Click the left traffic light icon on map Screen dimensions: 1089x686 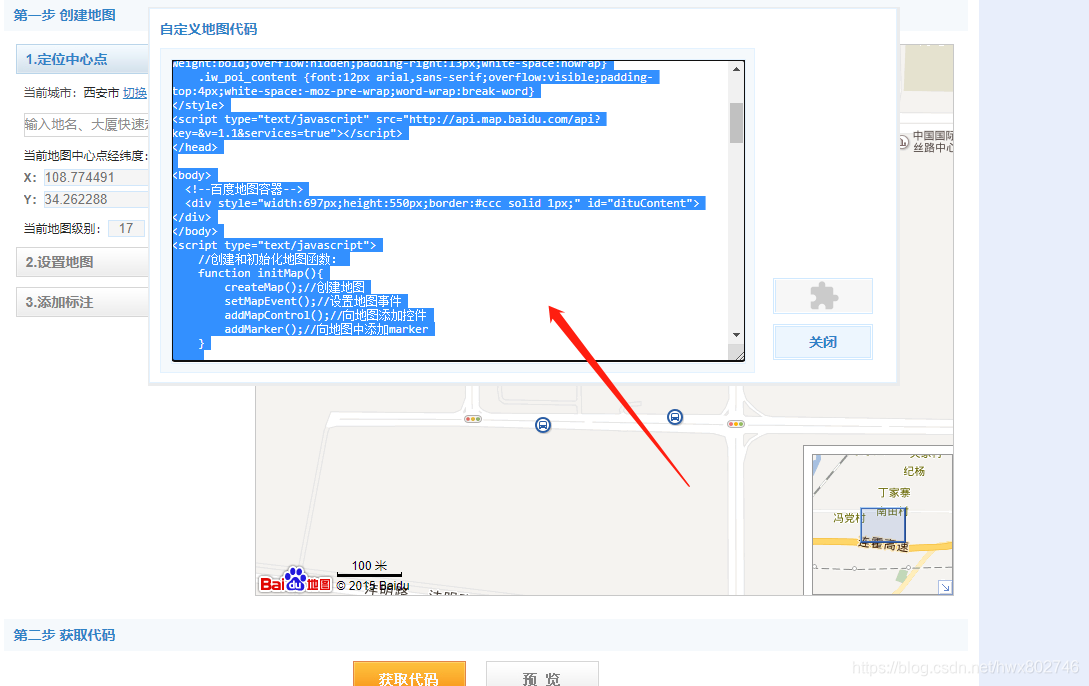(473, 419)
